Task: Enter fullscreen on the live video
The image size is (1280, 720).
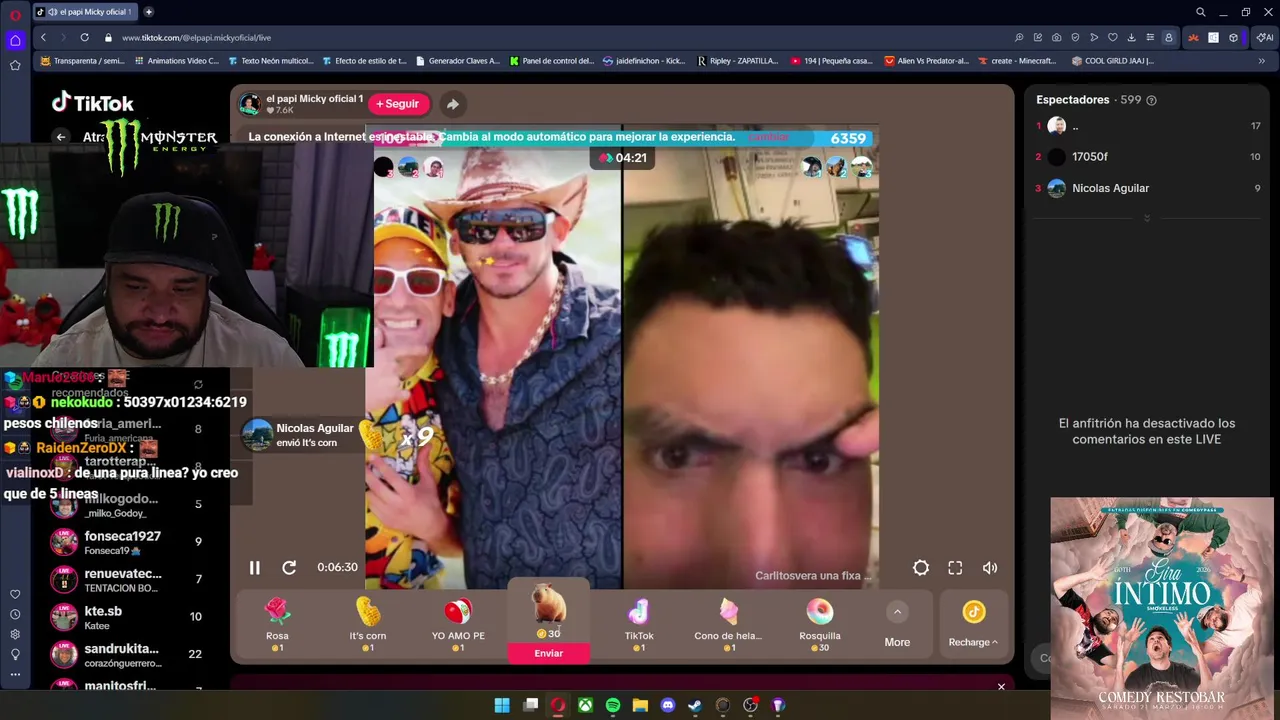Action: pos(955,567)
